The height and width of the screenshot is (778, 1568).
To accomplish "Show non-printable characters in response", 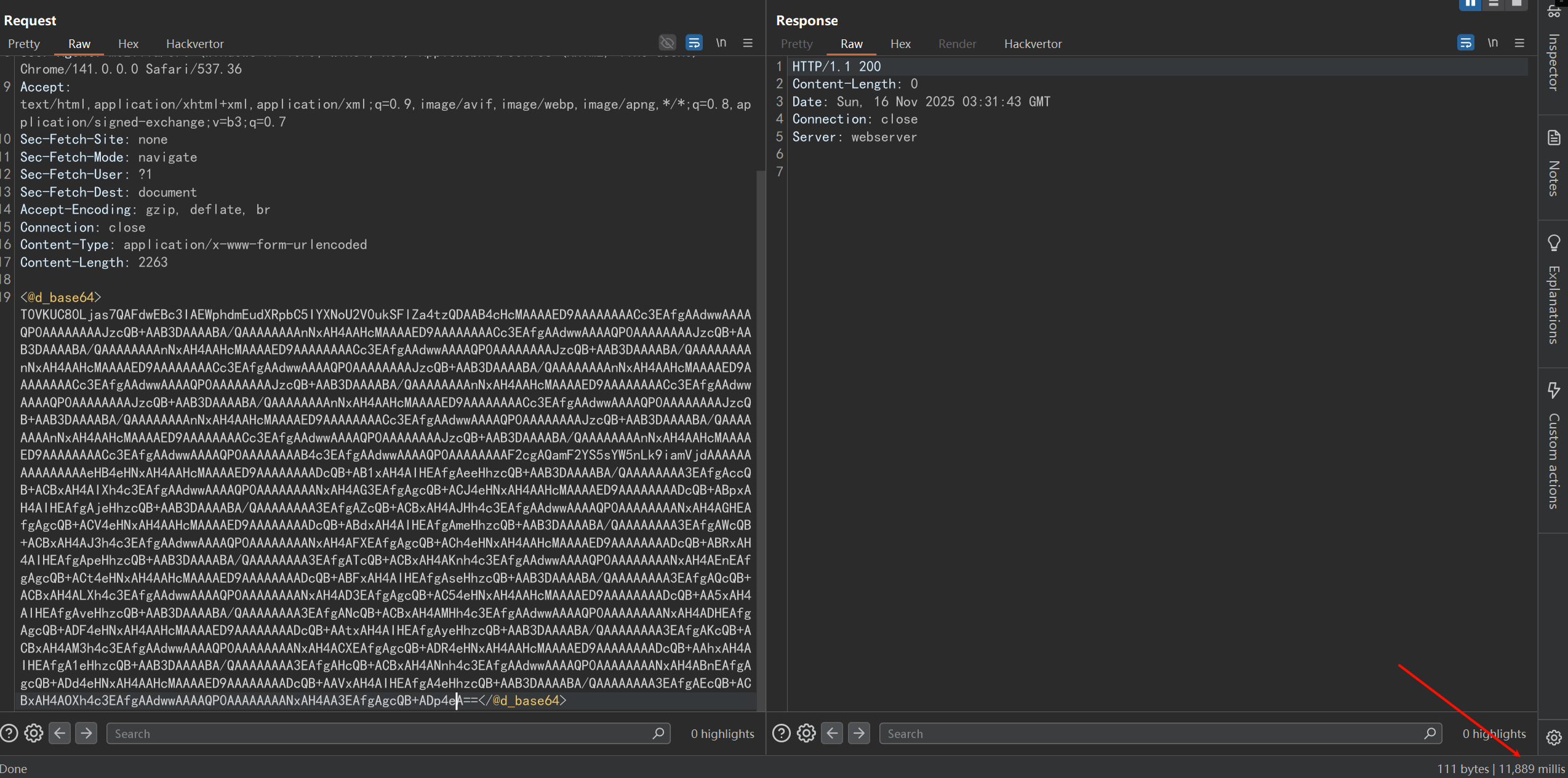I will click(x=1492, y=42).
